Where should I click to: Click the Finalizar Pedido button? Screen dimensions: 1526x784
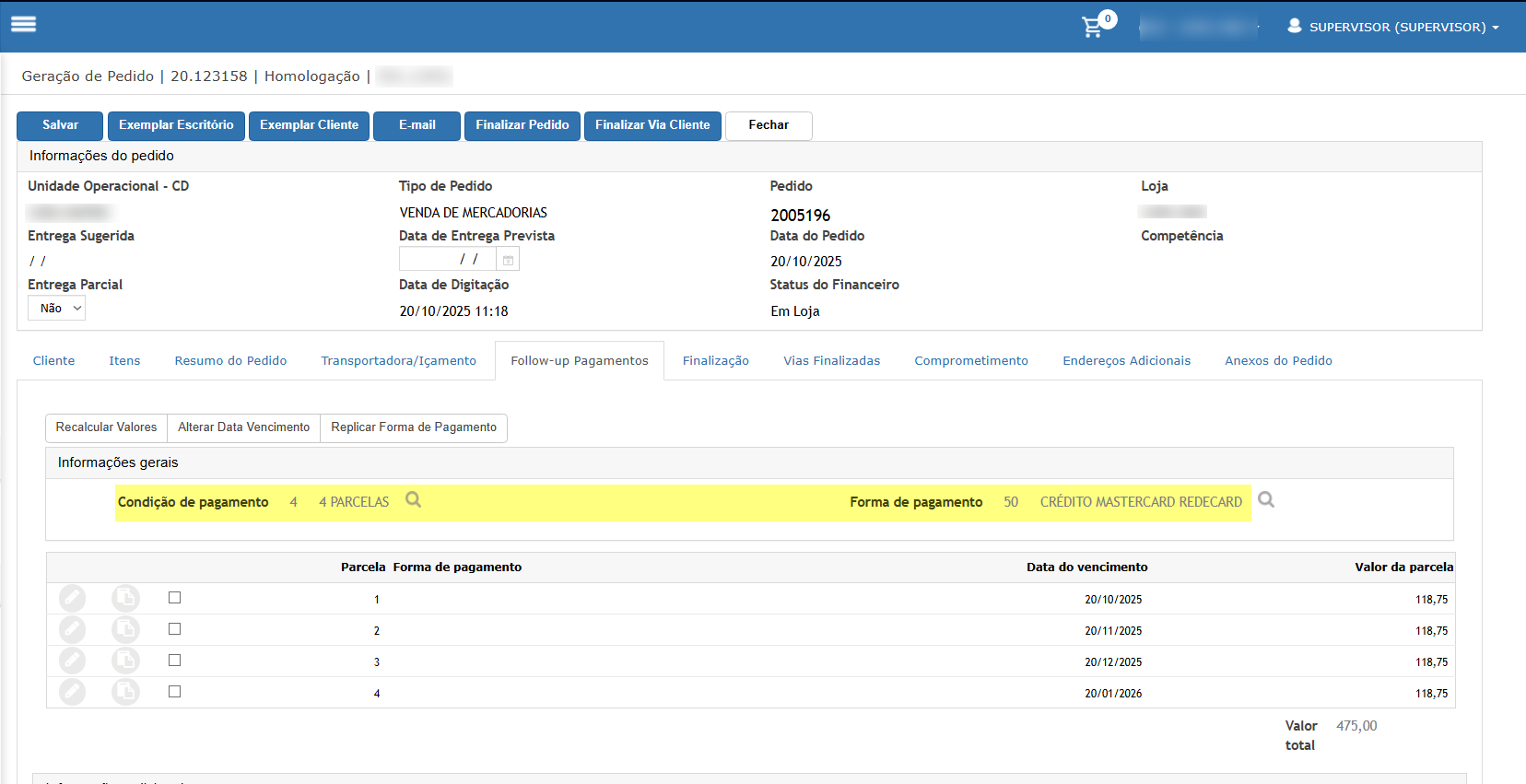522,125
